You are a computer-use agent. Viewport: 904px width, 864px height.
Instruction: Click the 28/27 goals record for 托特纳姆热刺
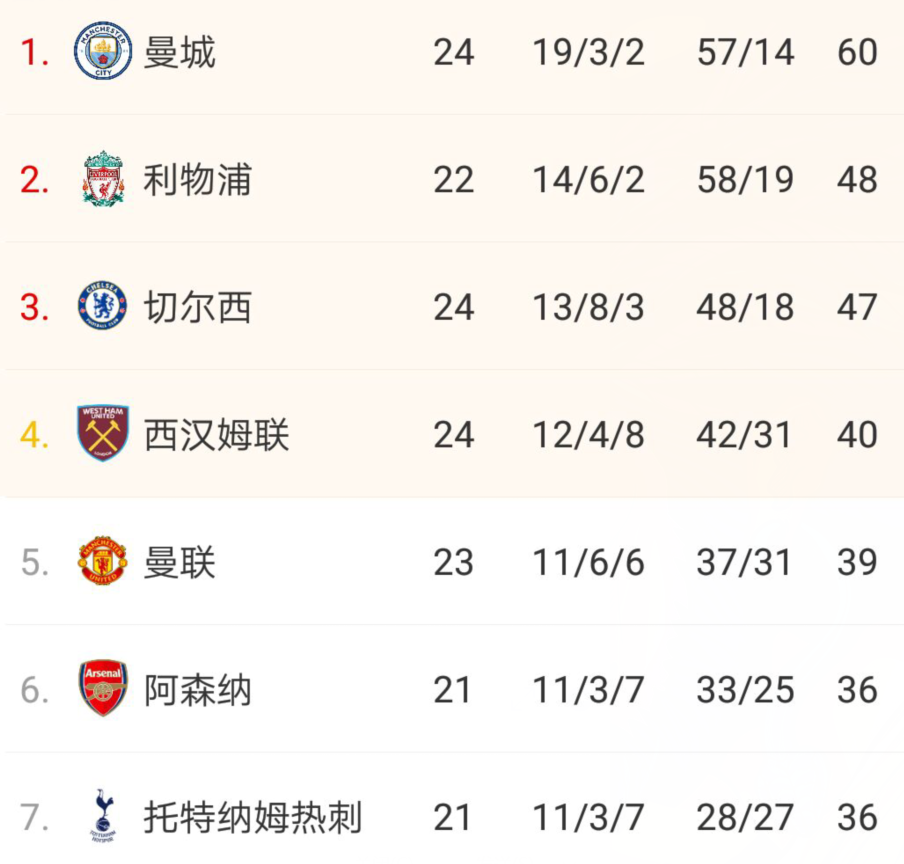[x=745, y=817]
